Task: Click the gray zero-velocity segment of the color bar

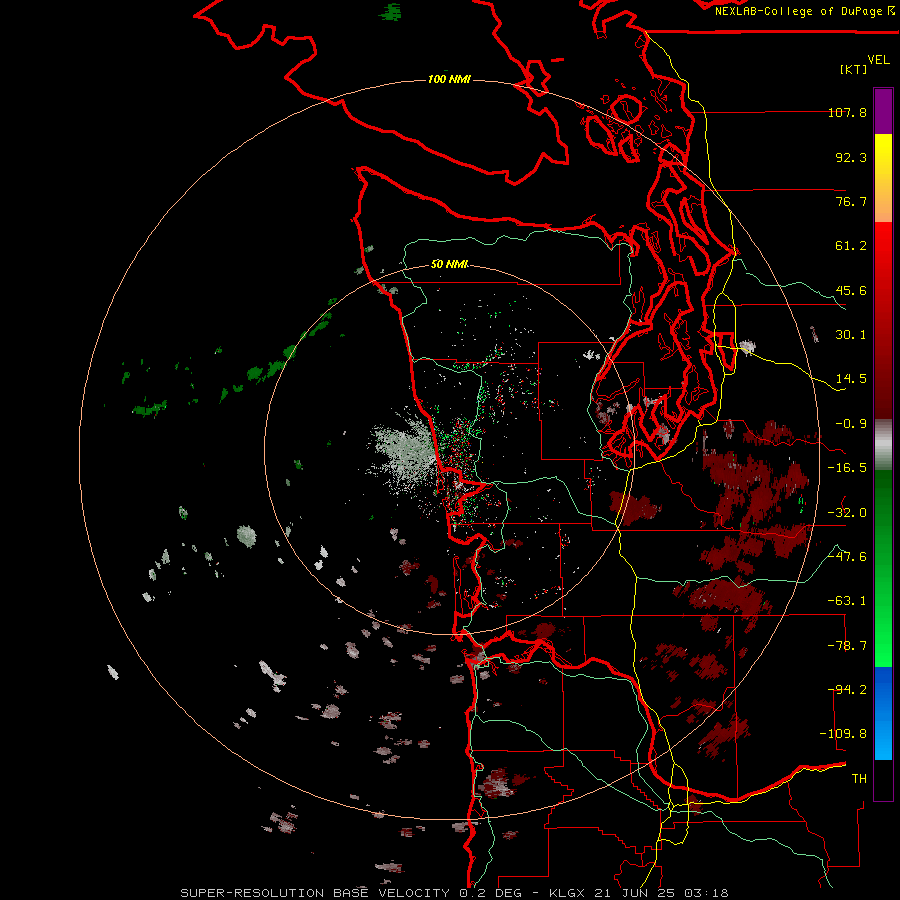Action: [883, 445]
